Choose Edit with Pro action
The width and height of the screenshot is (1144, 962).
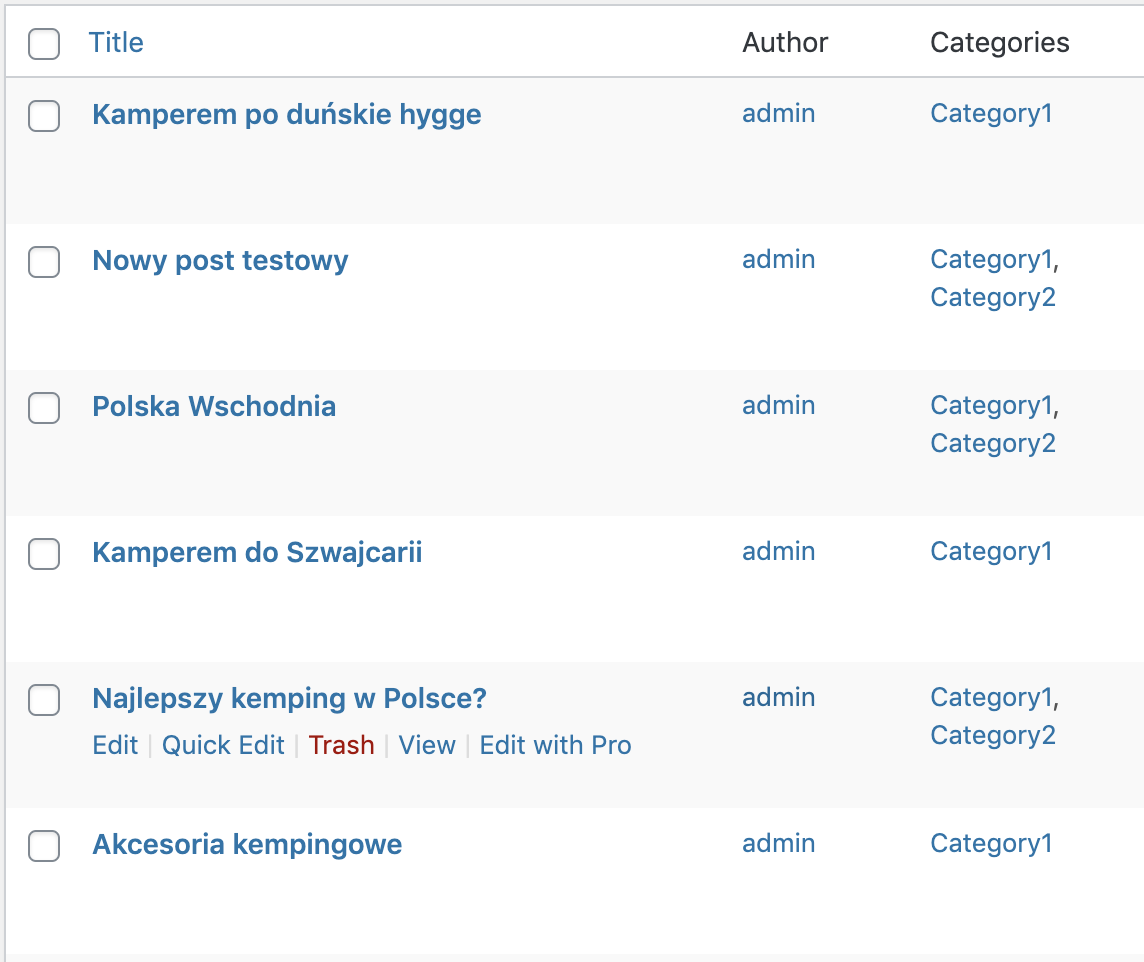(x=555, y=745)
